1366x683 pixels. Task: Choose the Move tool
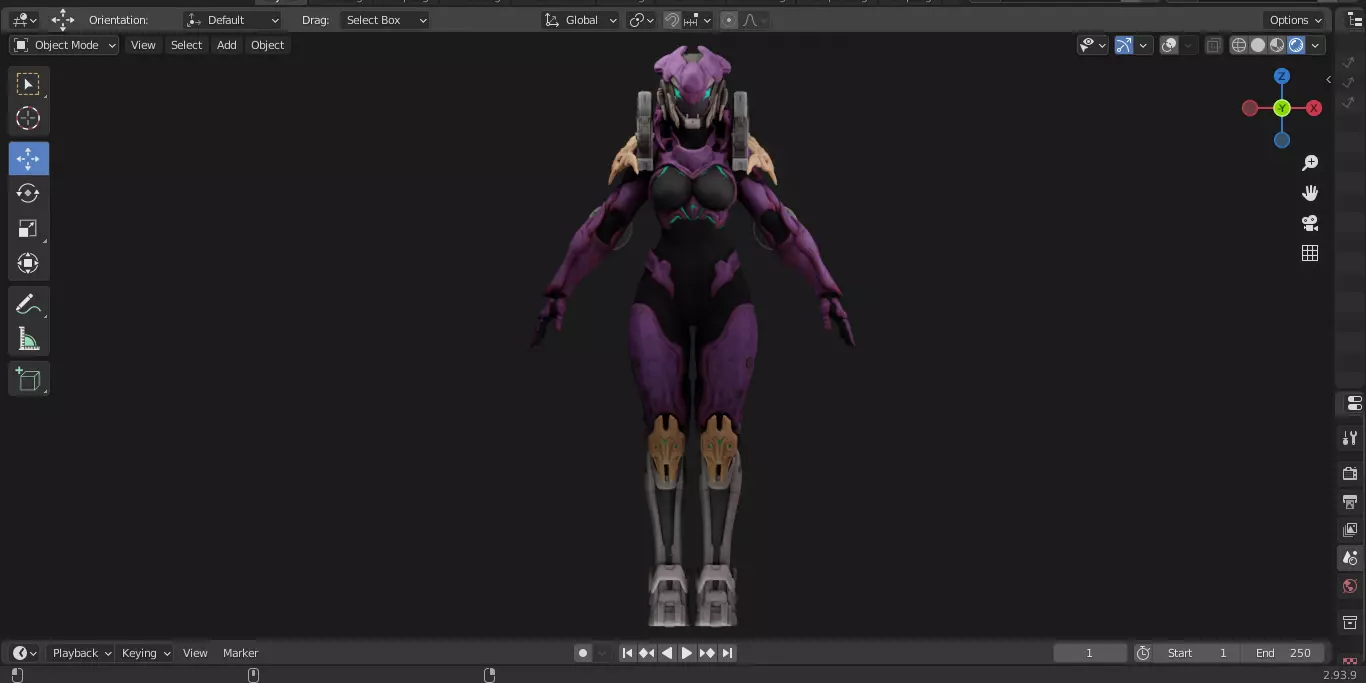click(28, 159)
